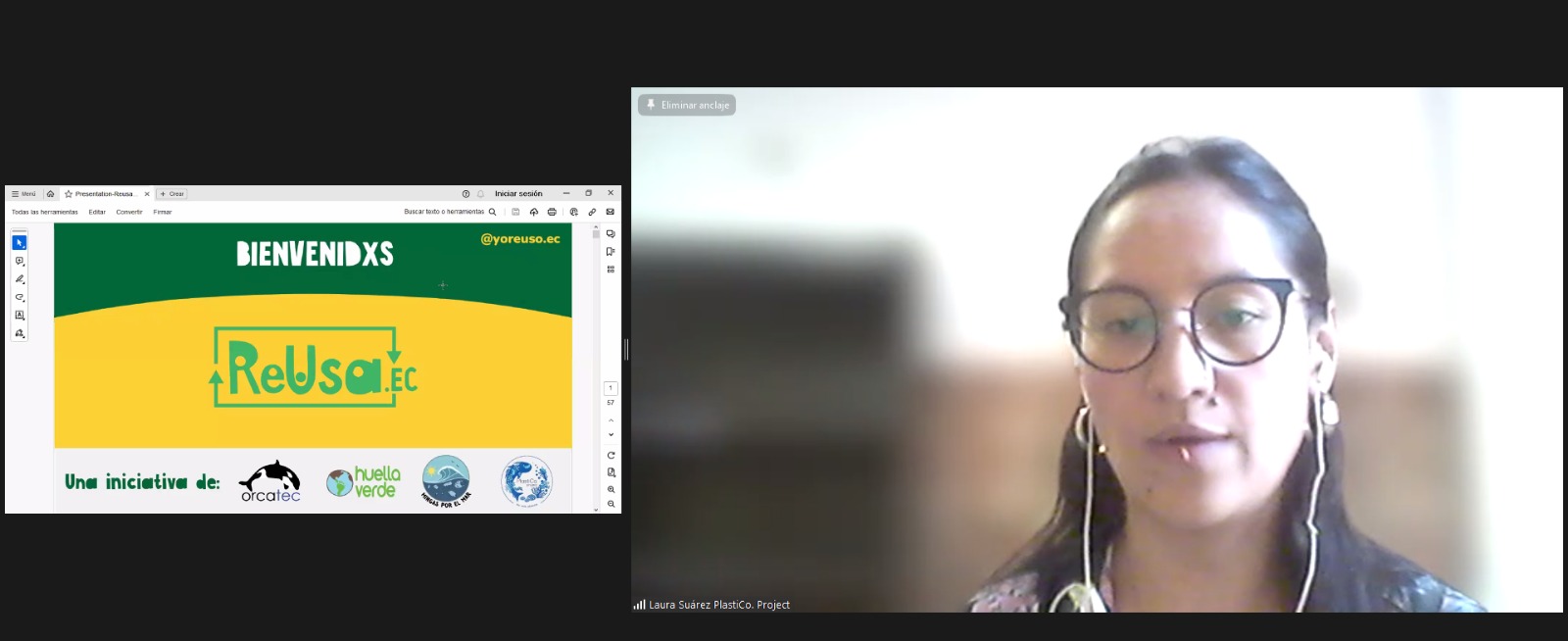1568x641 pixels.
Task: Select the add text box tool
Action: (19, 316)
